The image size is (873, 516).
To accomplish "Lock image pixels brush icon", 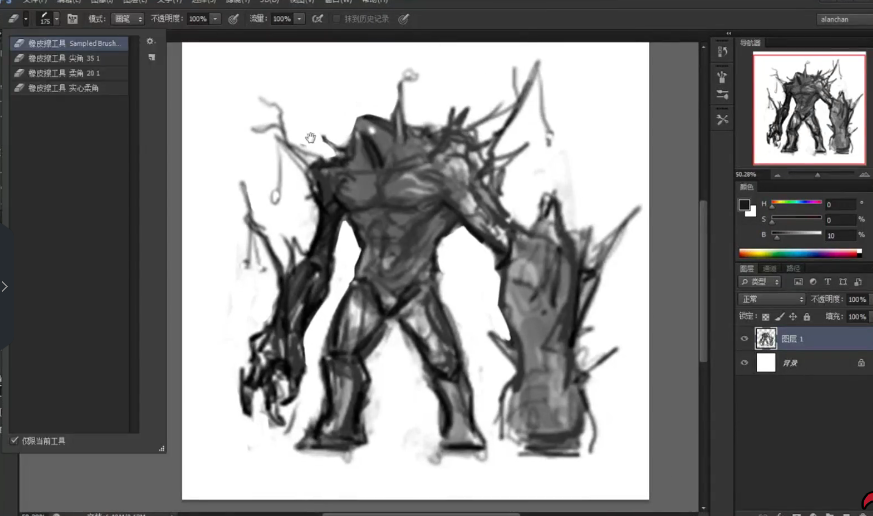I will 779,317.
